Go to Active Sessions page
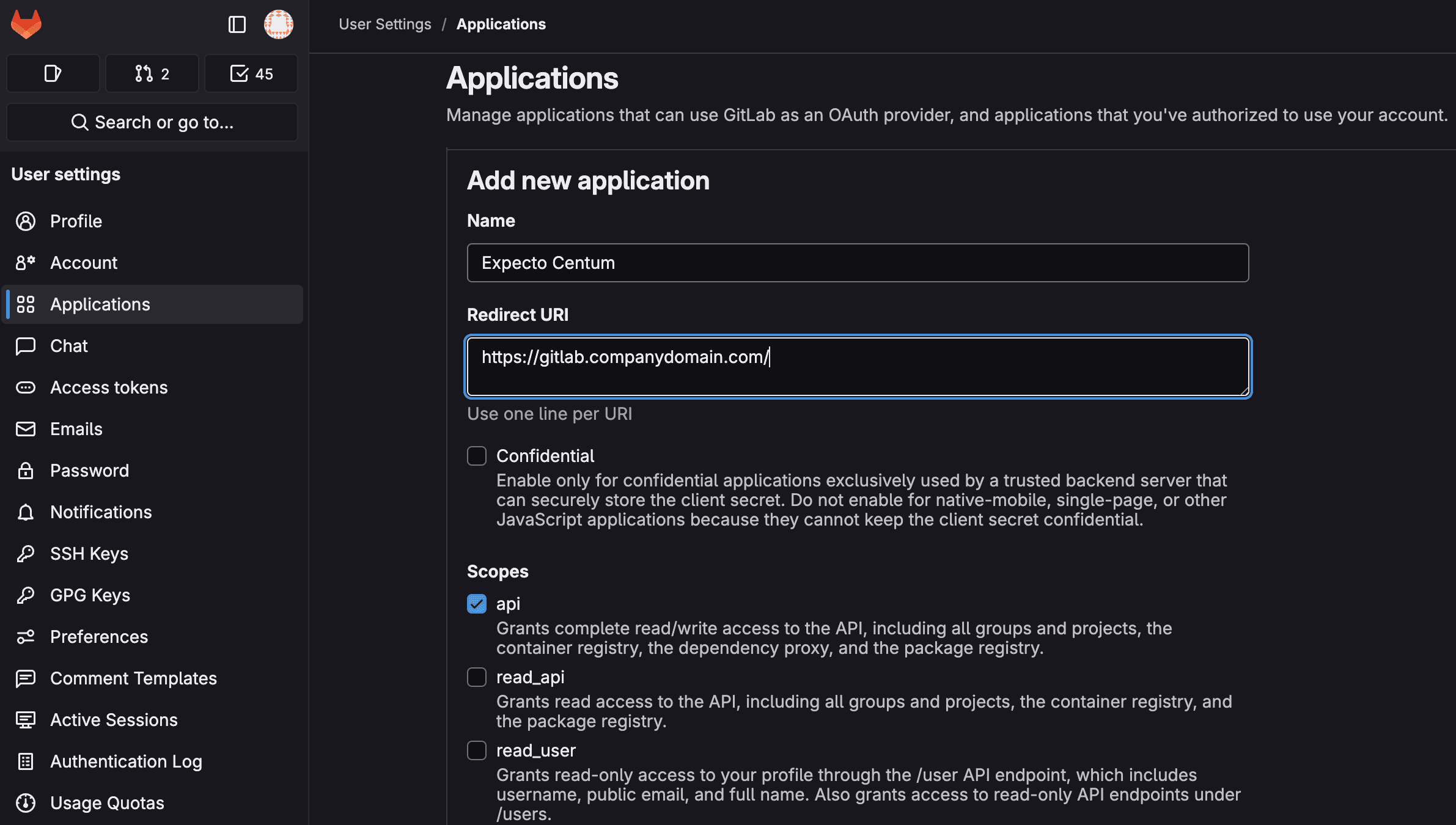The image size is (1456, 825). pos(152,720)
